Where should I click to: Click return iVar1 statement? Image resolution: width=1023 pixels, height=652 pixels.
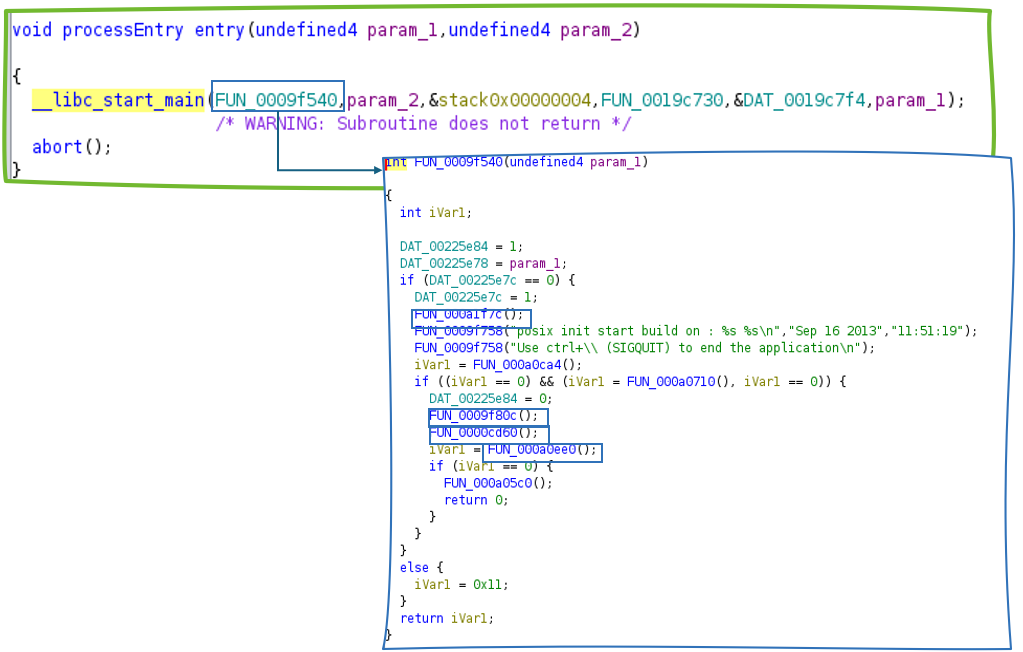pos(447,618)
